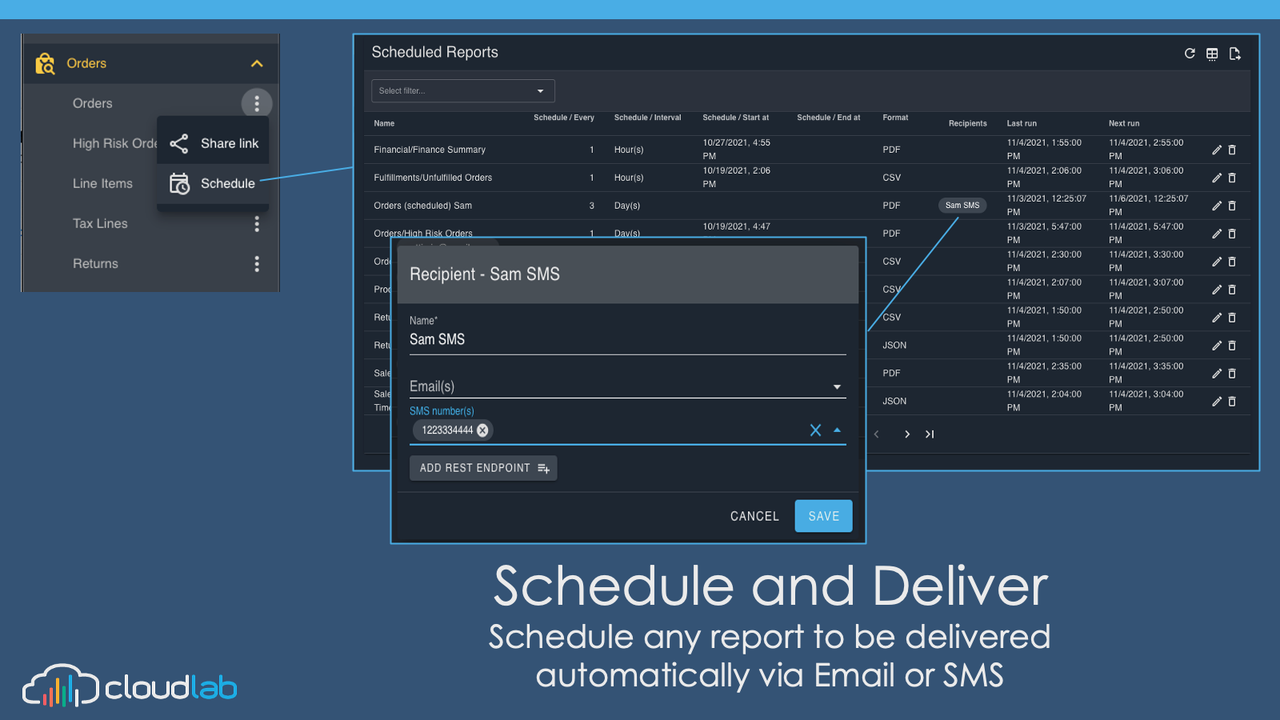Image resolution: width=1280 pixels, height=720 pixels.
Task: Select the Share link option
Action: pyautogui.click(x=213, y=143)
